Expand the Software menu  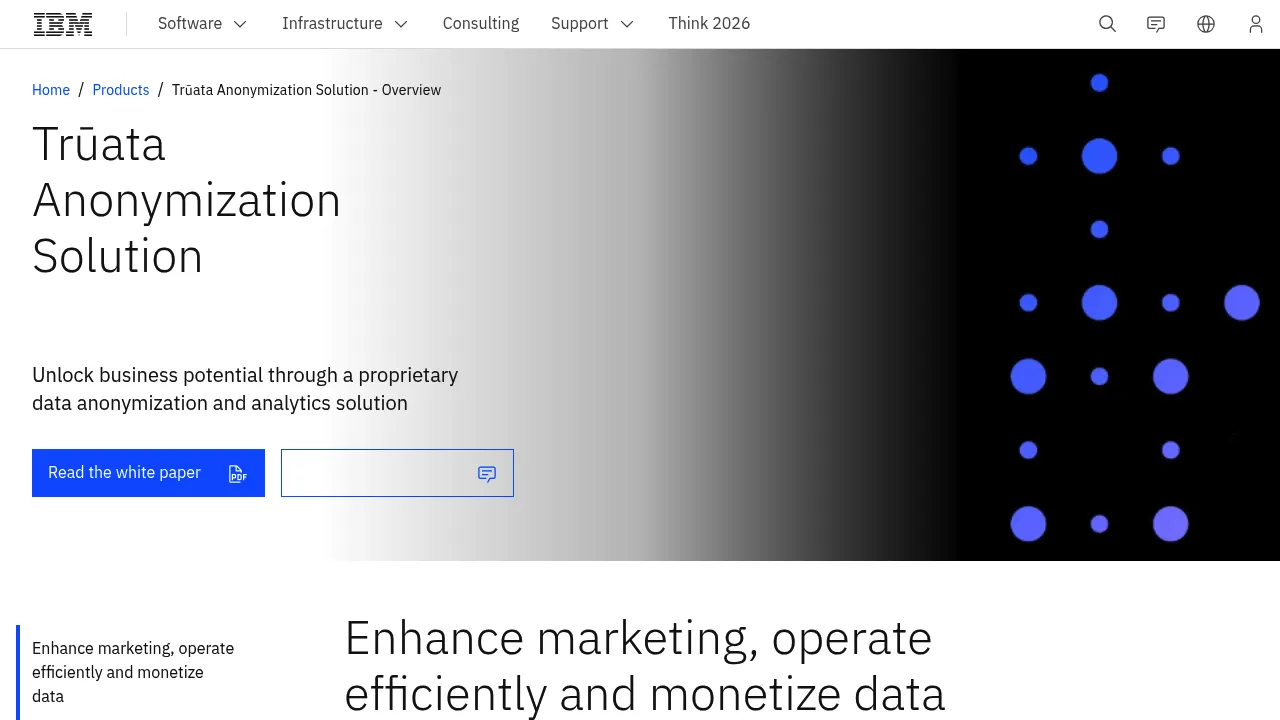(202, 24)
